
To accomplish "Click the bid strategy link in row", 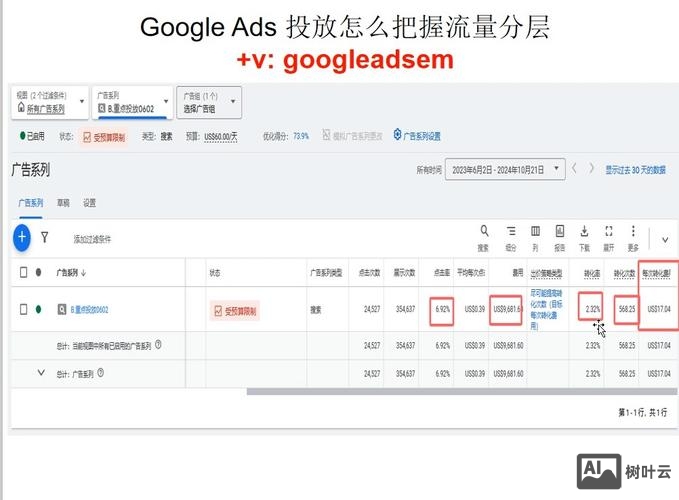I will [546, 309].
